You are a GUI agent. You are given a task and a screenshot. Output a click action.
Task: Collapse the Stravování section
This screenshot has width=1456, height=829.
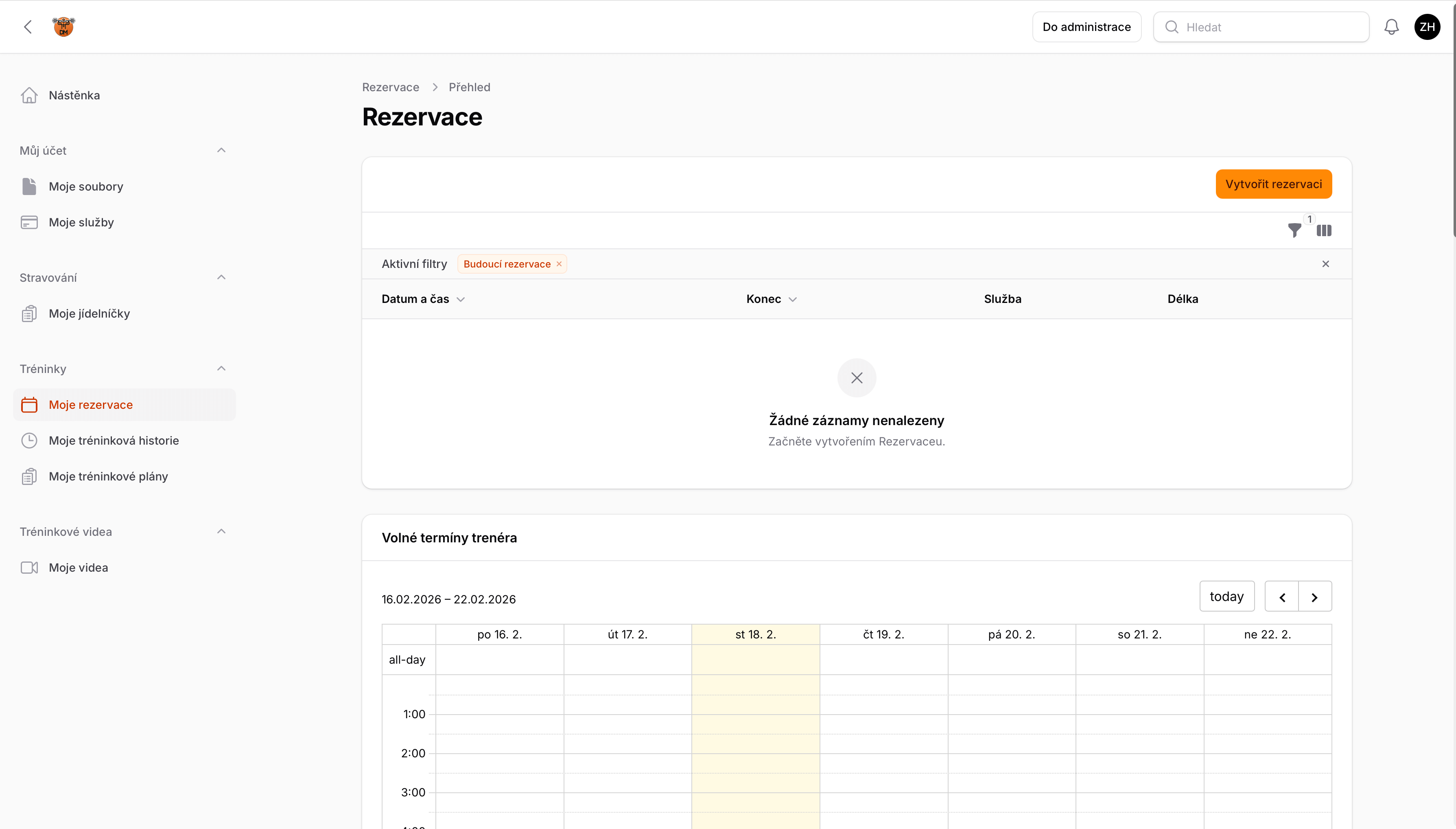[221, 277]
